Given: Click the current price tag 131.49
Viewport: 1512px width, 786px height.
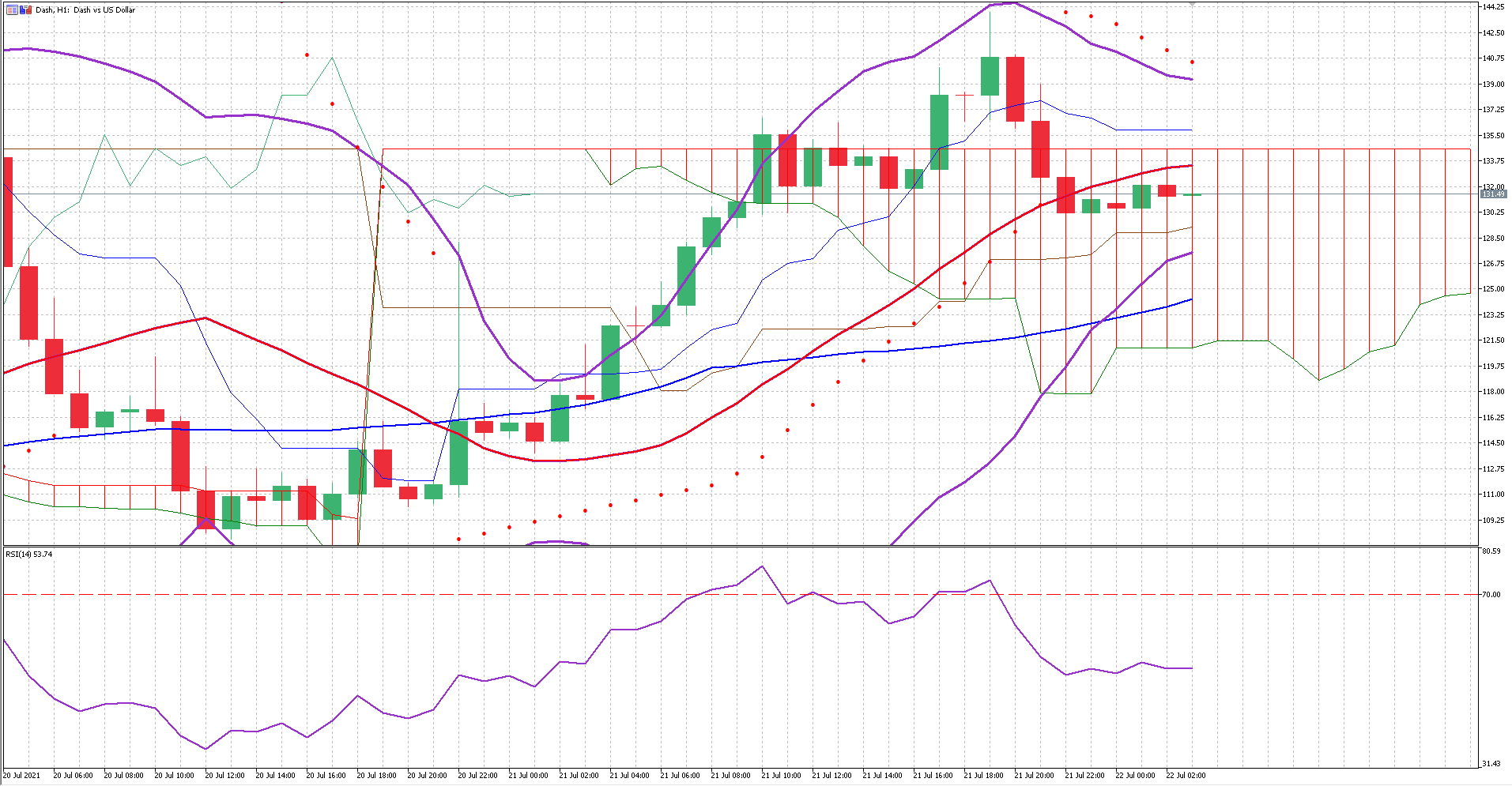Looking at the screenshot, I should tap(1492, 194).
